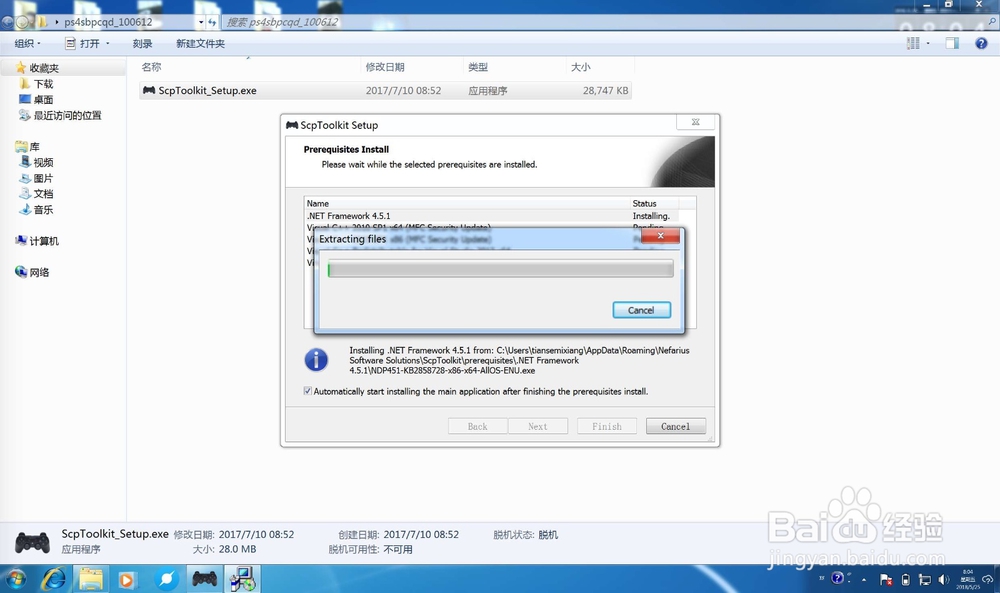1000x593 pixels.
Task: Click the taskbar clock
Action: [x=968, y=580]
